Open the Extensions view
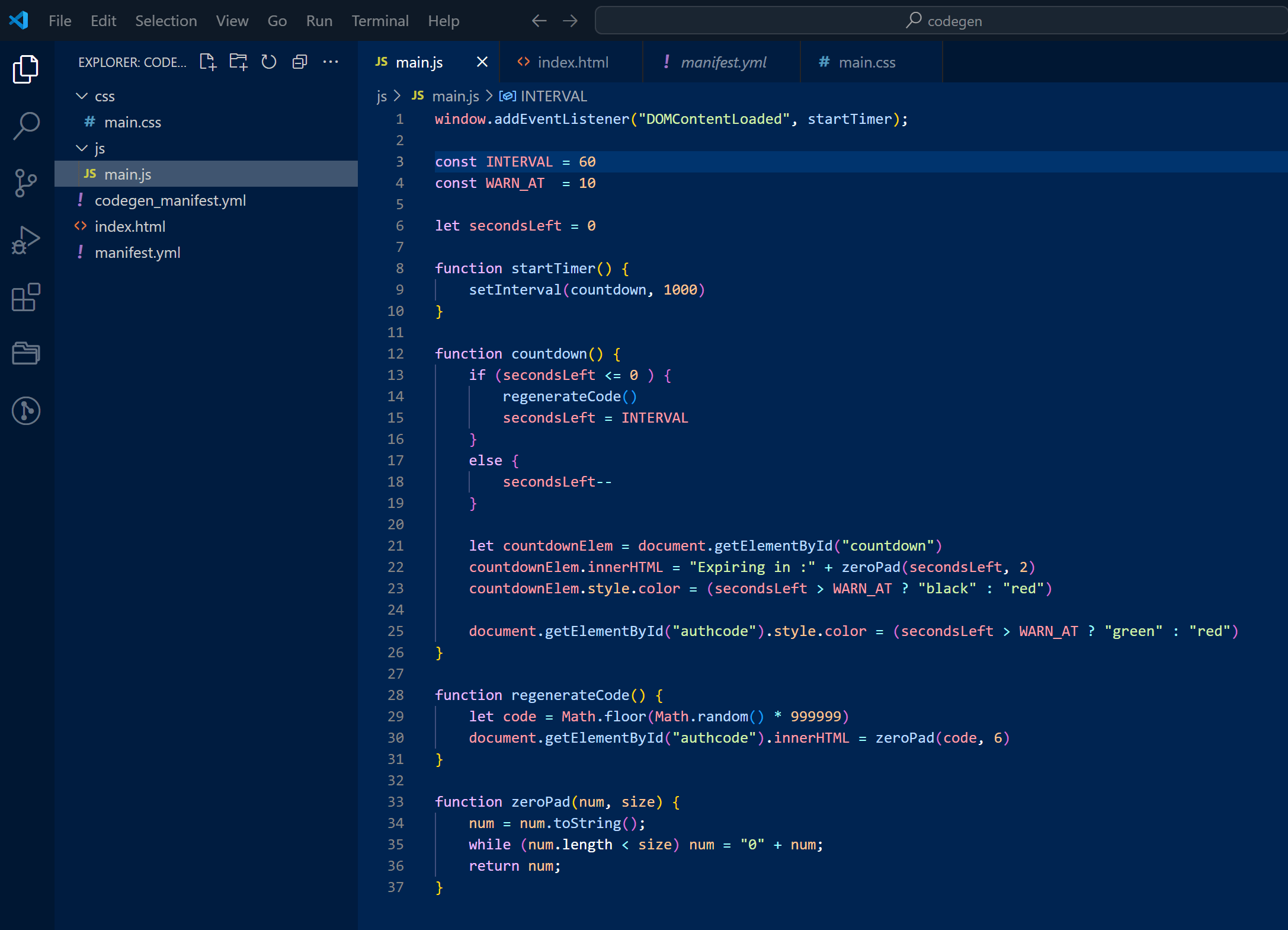The image size is (1288, 930). click(25, 298)
